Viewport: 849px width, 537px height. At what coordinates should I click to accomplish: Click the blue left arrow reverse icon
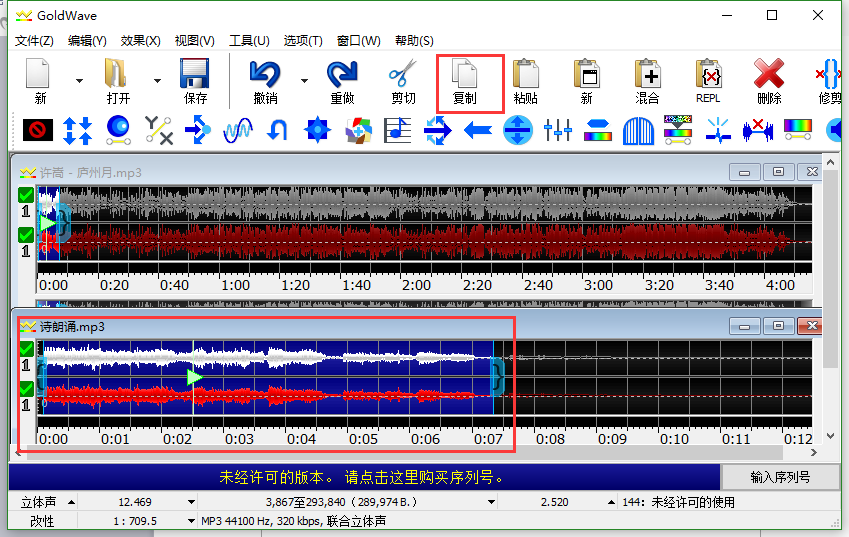point(478,130)
